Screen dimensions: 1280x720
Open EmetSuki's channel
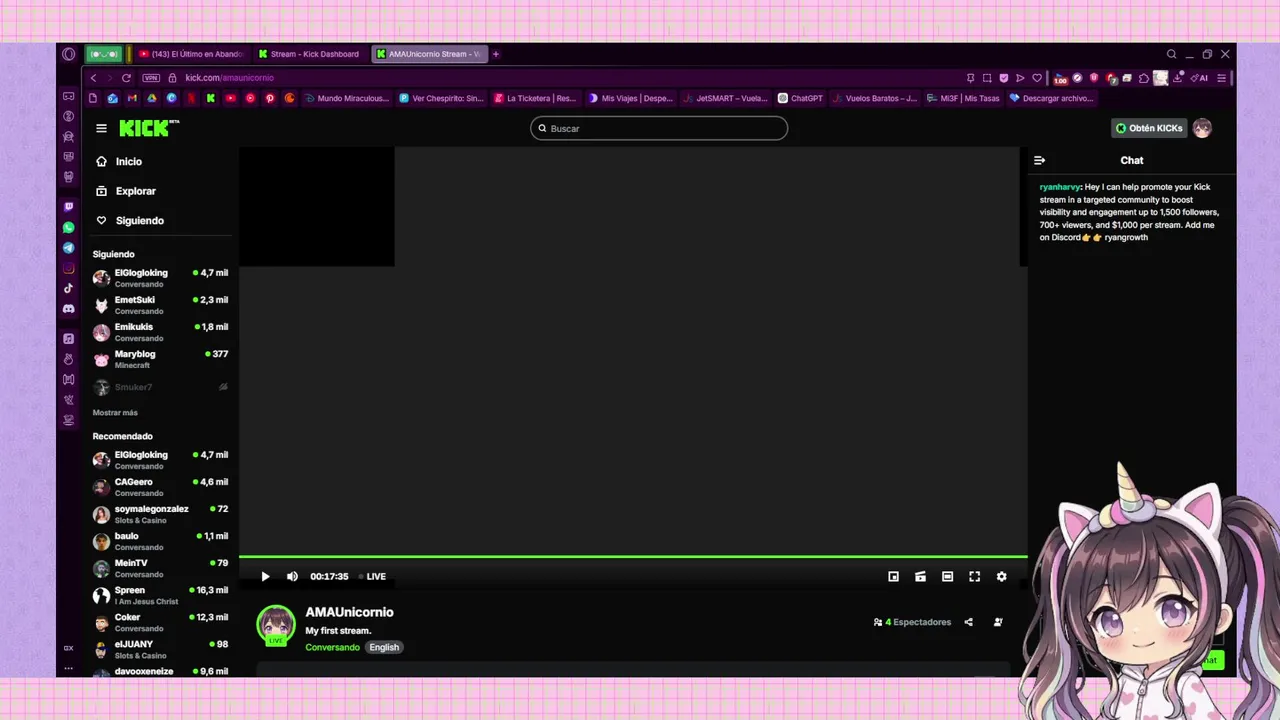(x=160, y=305)
